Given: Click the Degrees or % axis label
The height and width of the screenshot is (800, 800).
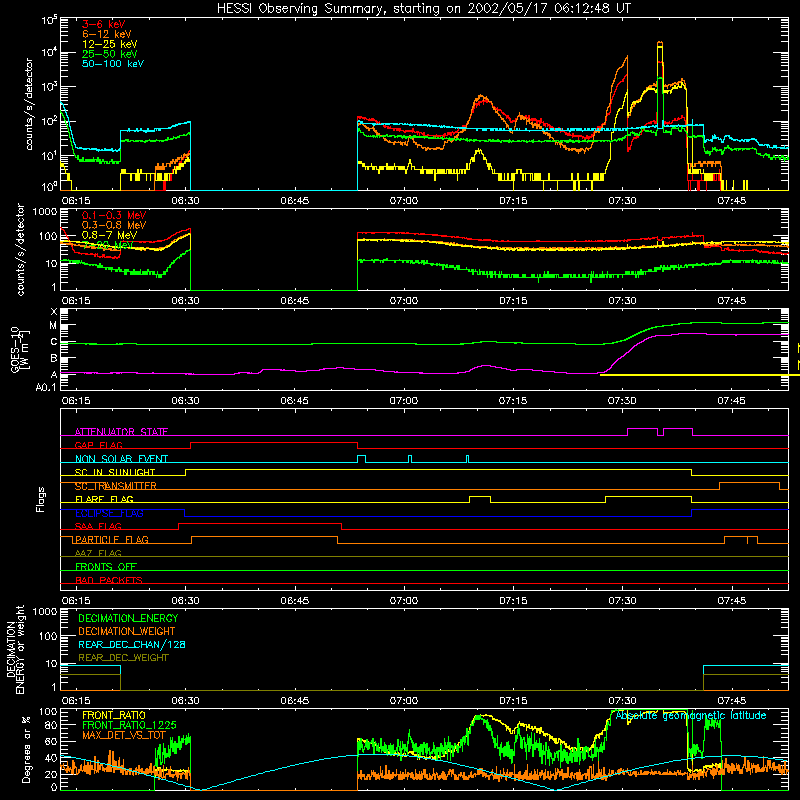Looking at the screenshot, I should [x=26, y=749].
